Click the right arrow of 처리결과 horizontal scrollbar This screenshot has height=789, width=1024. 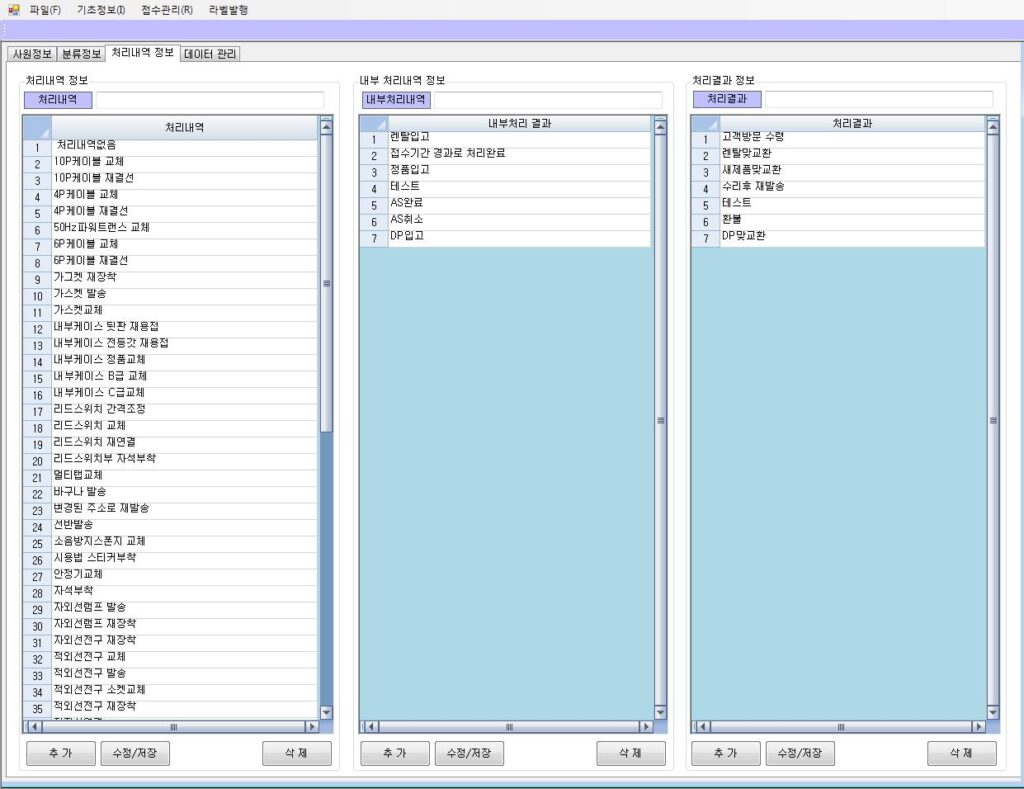click(x=977, y=727)
